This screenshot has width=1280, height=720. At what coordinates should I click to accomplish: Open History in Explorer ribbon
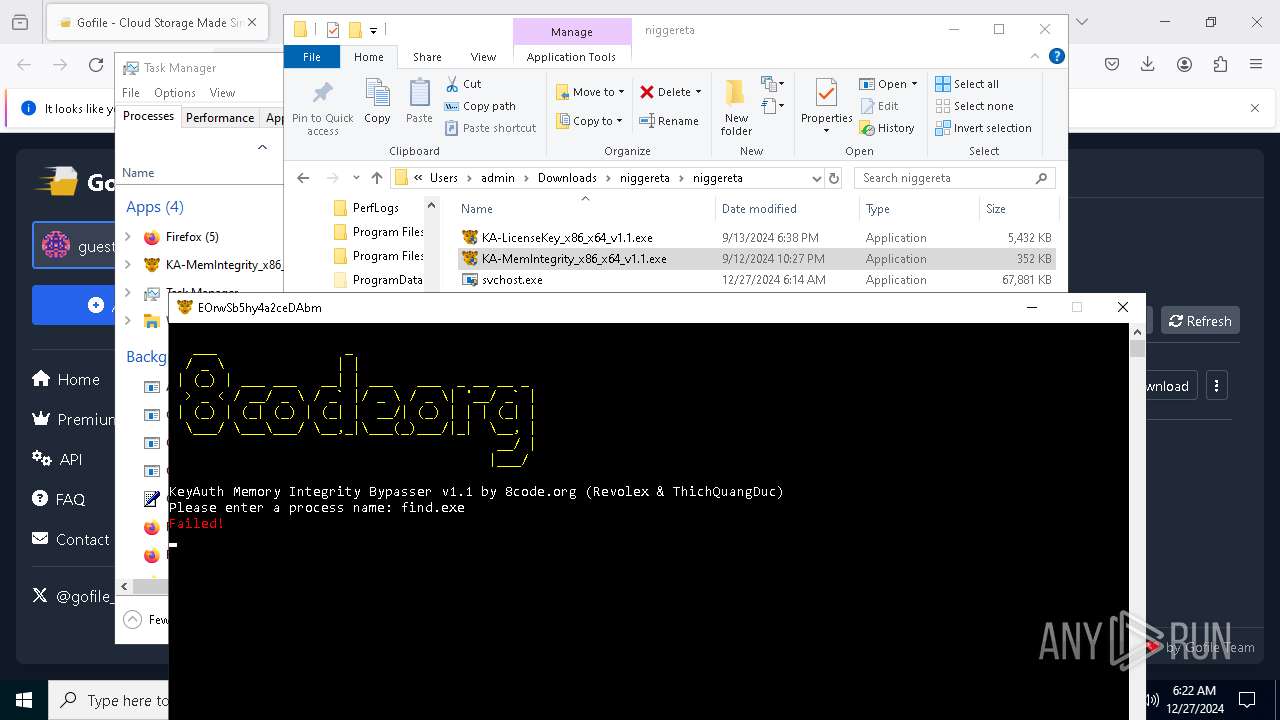(x=887, y=128)
